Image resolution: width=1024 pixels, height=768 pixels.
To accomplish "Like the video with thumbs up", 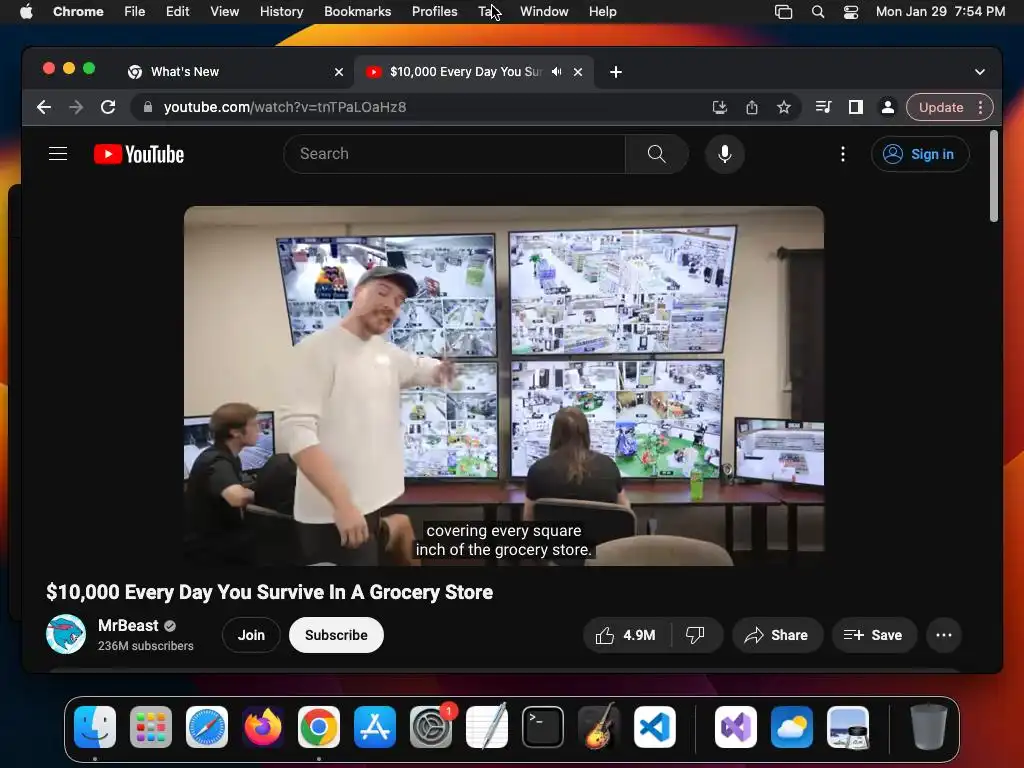I will (626, 635).
